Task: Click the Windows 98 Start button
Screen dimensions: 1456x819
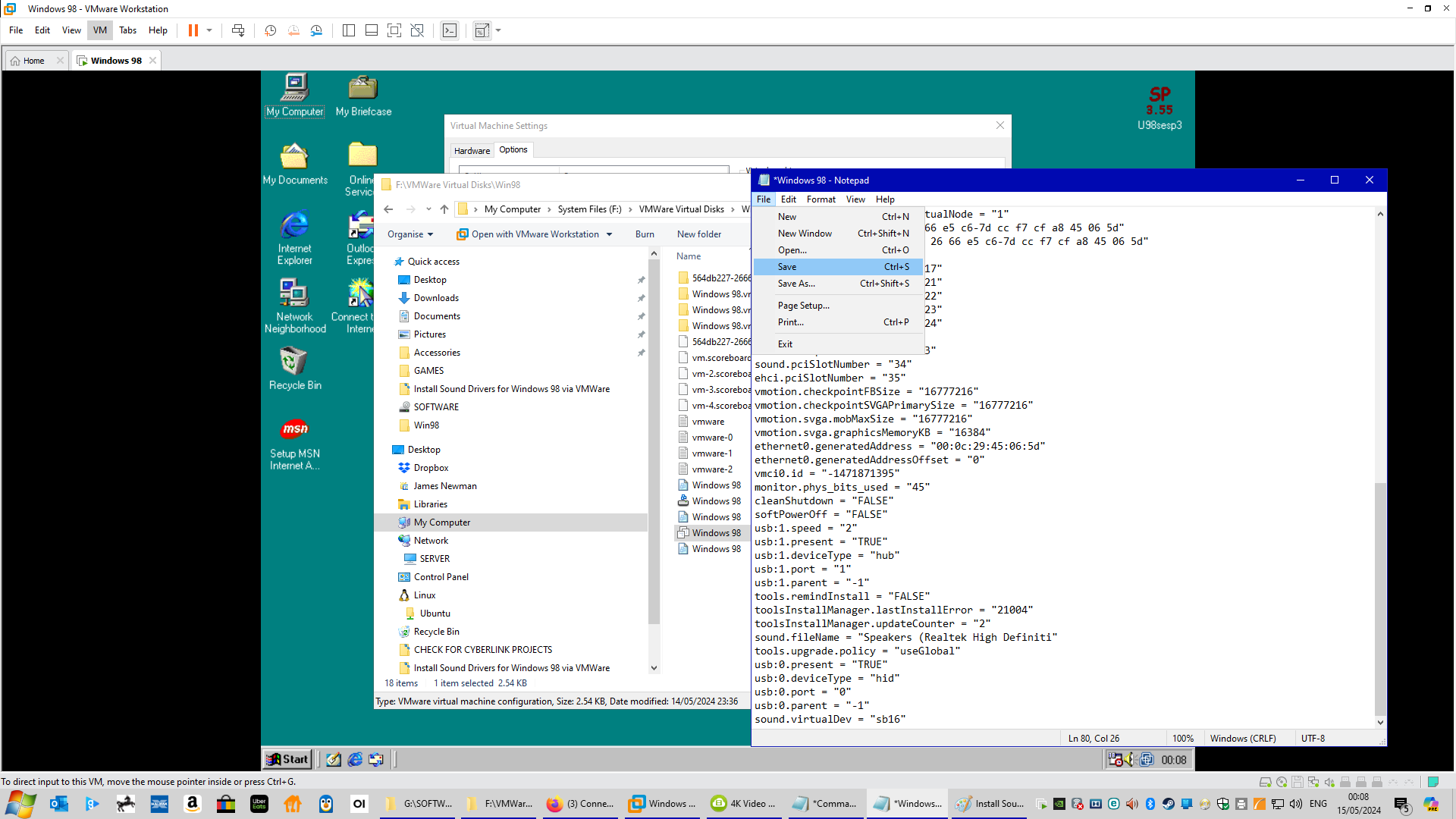Action: pyautogui.click(x=287, y=759)
